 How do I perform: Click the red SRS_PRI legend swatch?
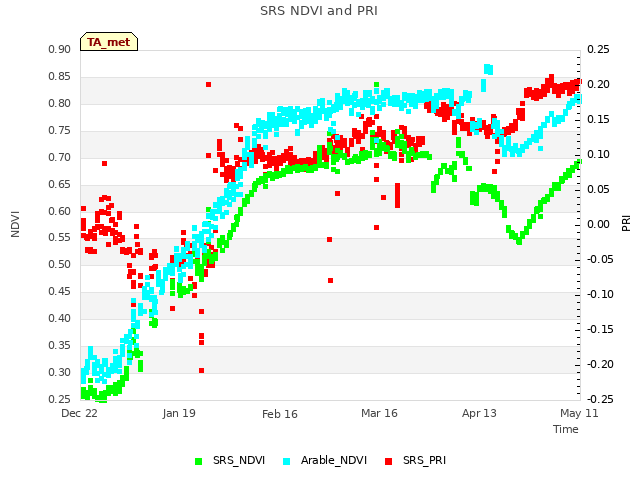click(x=389, y=461)
